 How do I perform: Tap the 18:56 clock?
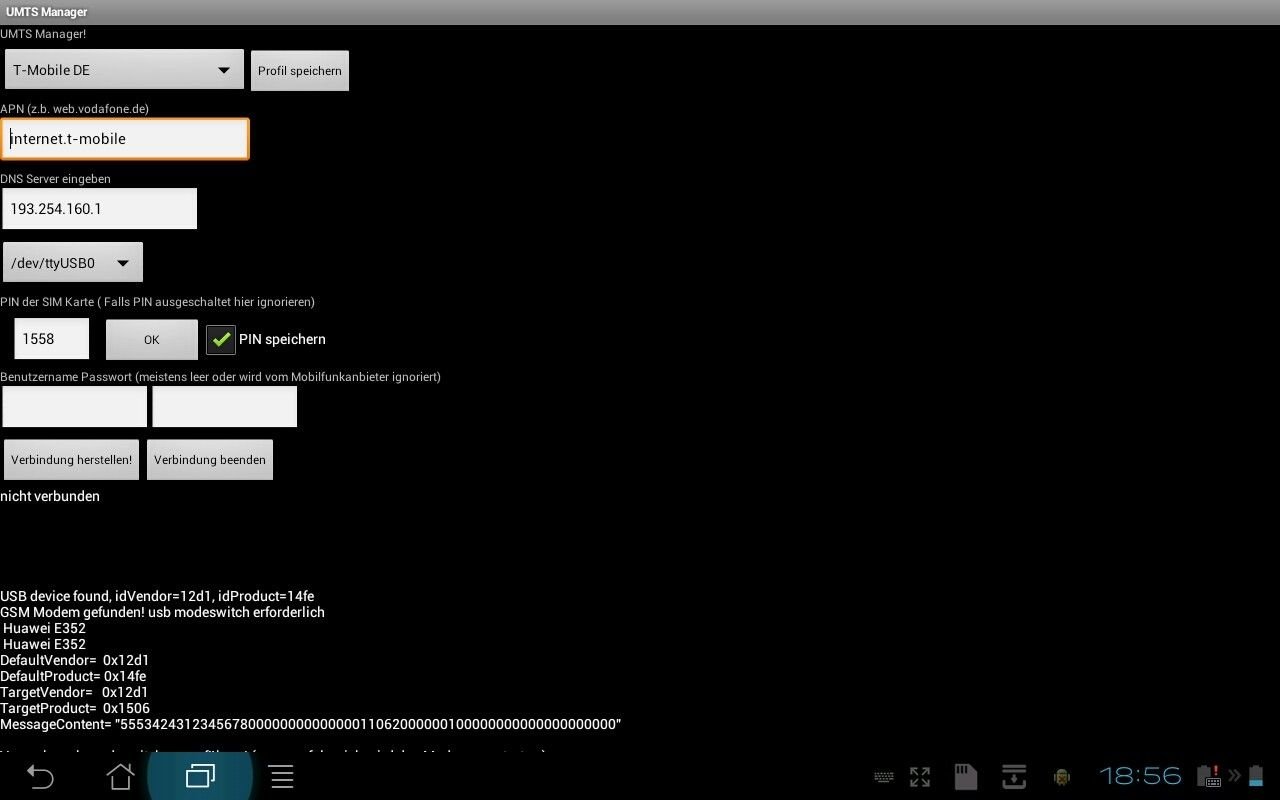click(1141, 776)
